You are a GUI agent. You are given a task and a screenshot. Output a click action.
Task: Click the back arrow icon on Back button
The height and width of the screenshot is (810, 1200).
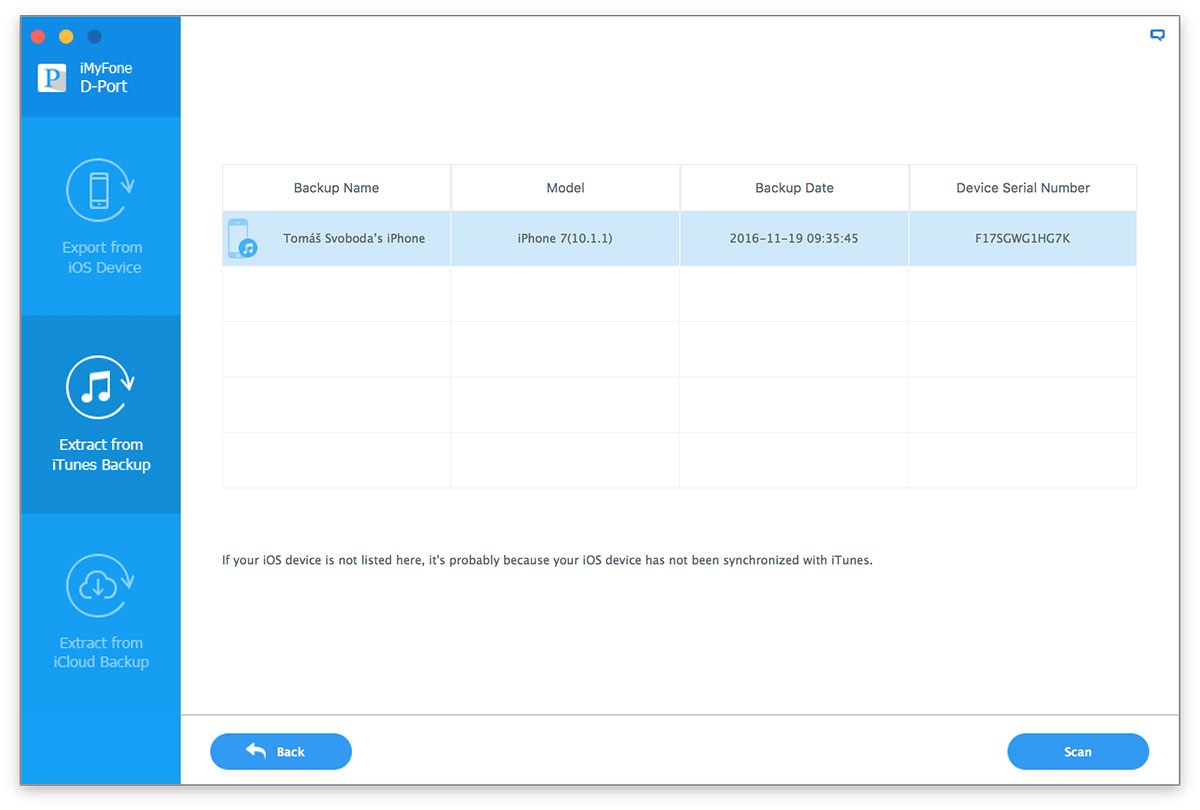pos(256,751)
